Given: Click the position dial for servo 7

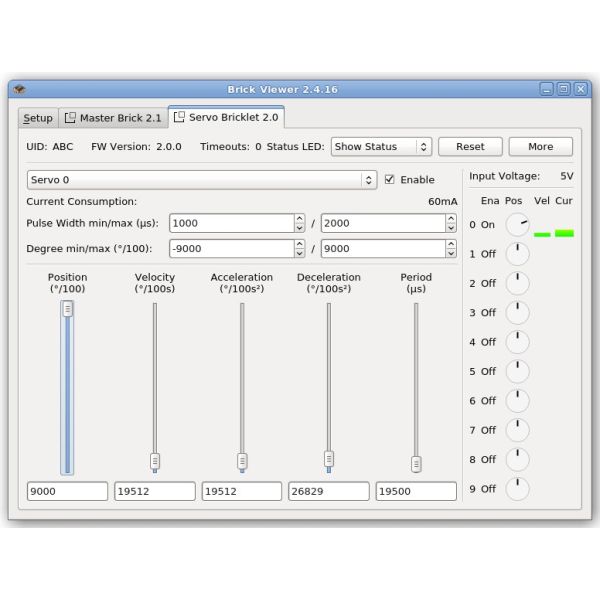Looking at the screenshot, I should tap(517, 430).
